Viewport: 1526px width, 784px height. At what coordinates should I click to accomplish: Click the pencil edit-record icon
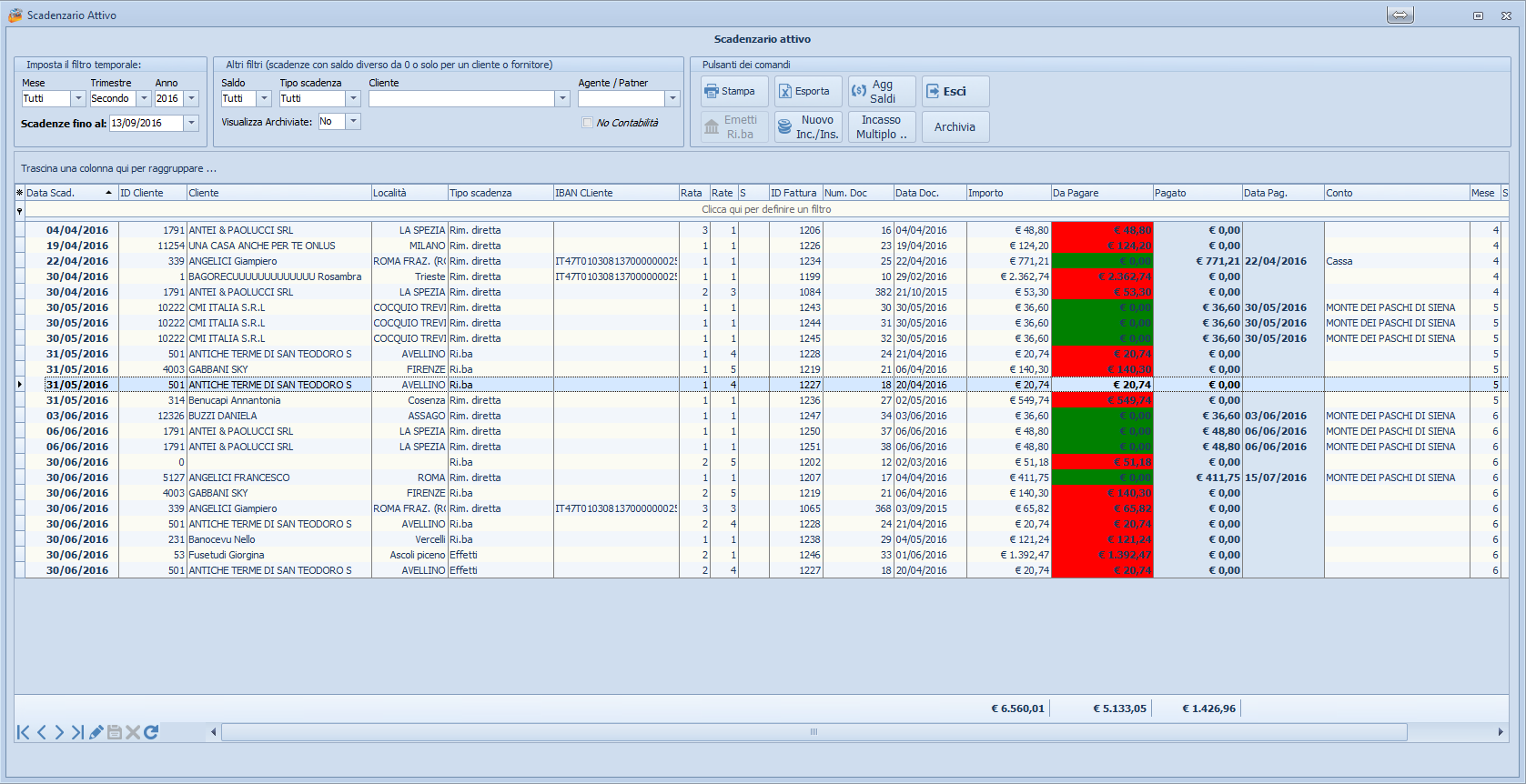click(x=96, y=732)
